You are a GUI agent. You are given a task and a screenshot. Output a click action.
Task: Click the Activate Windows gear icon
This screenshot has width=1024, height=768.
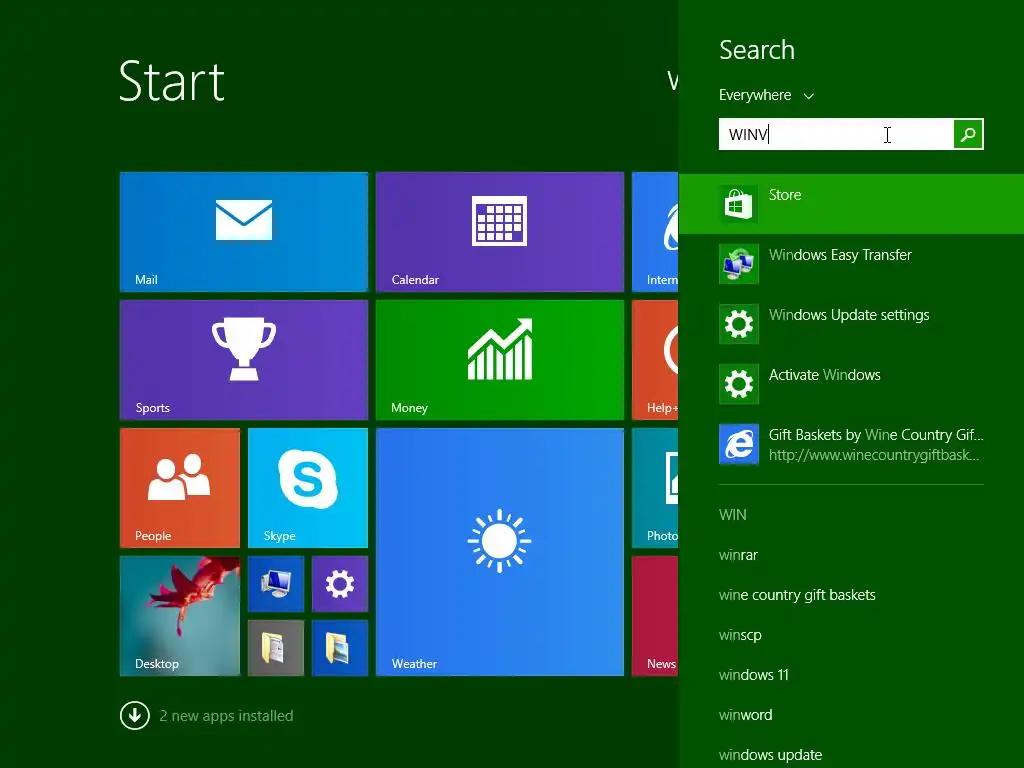739,384
